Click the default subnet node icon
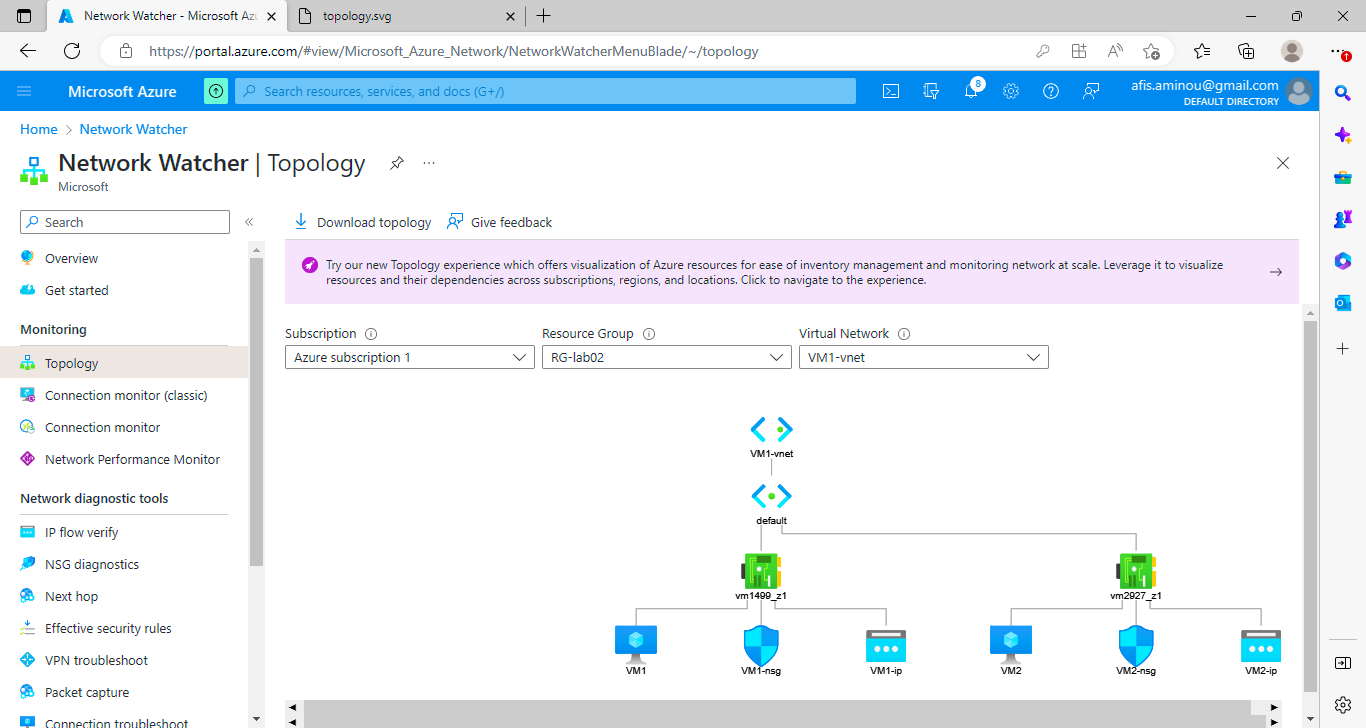Screen dimensions: 1366x728 pos(771,496)
